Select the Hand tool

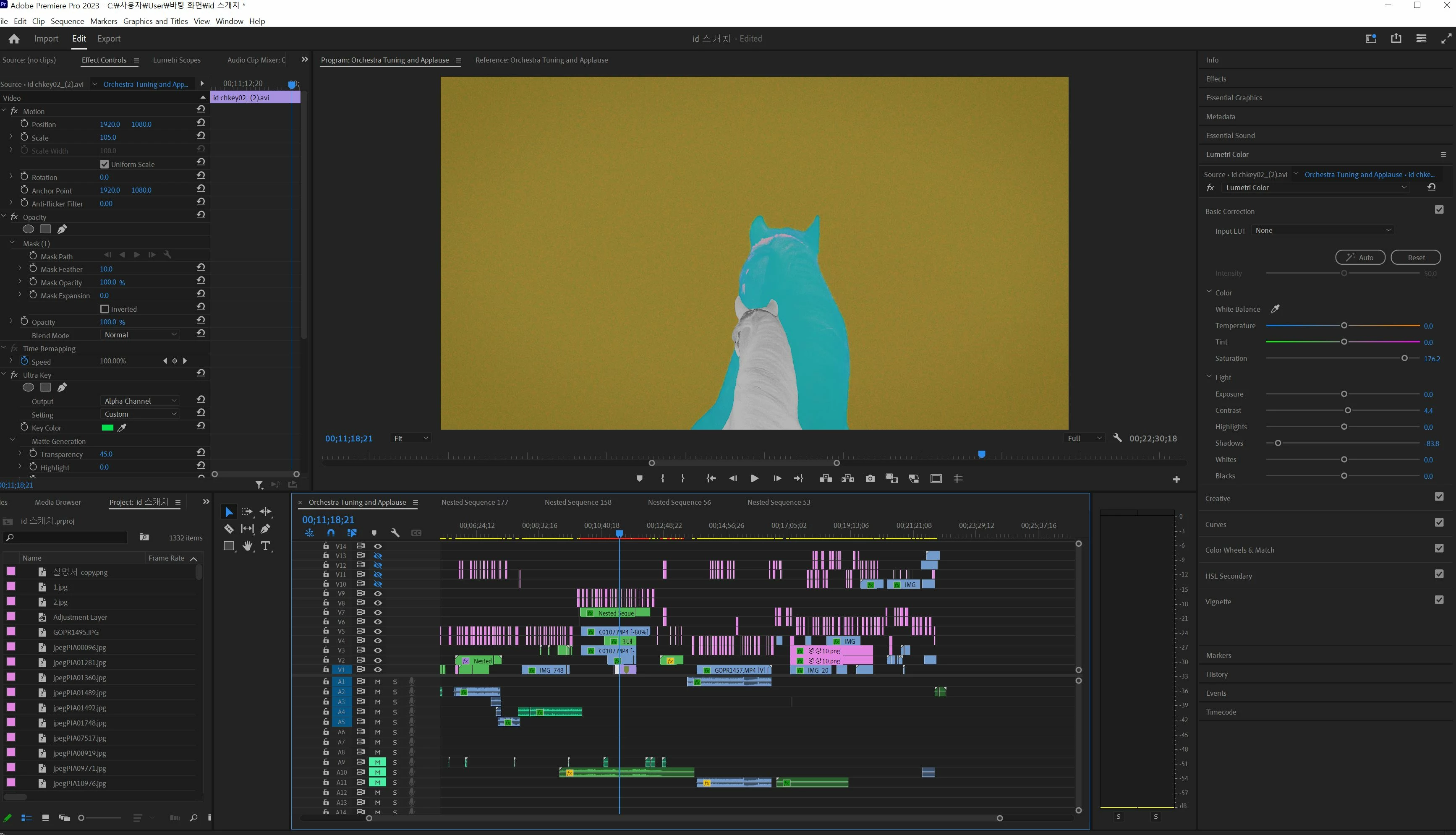tap(247, 546)
